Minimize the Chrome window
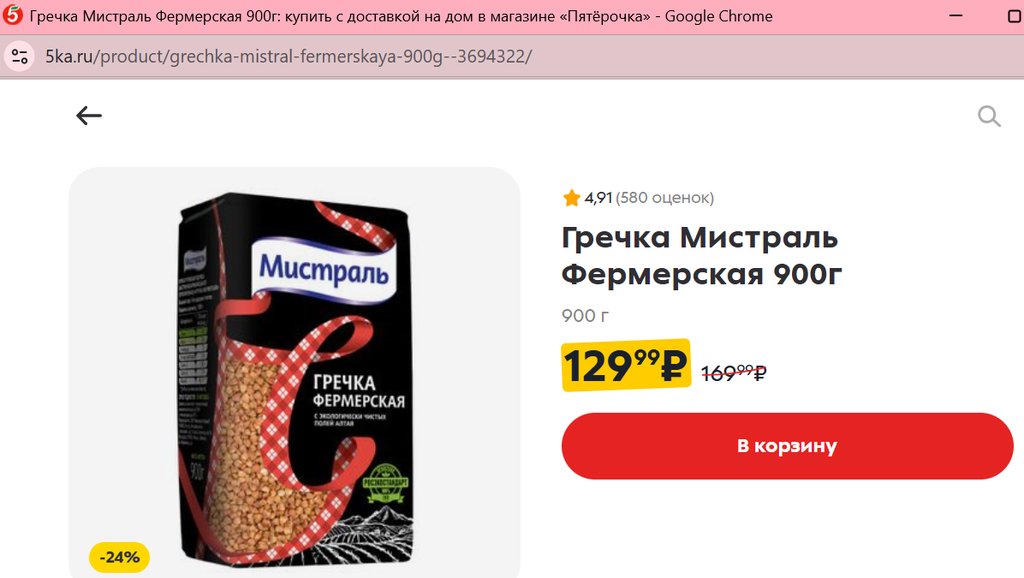 click(955, 16)
